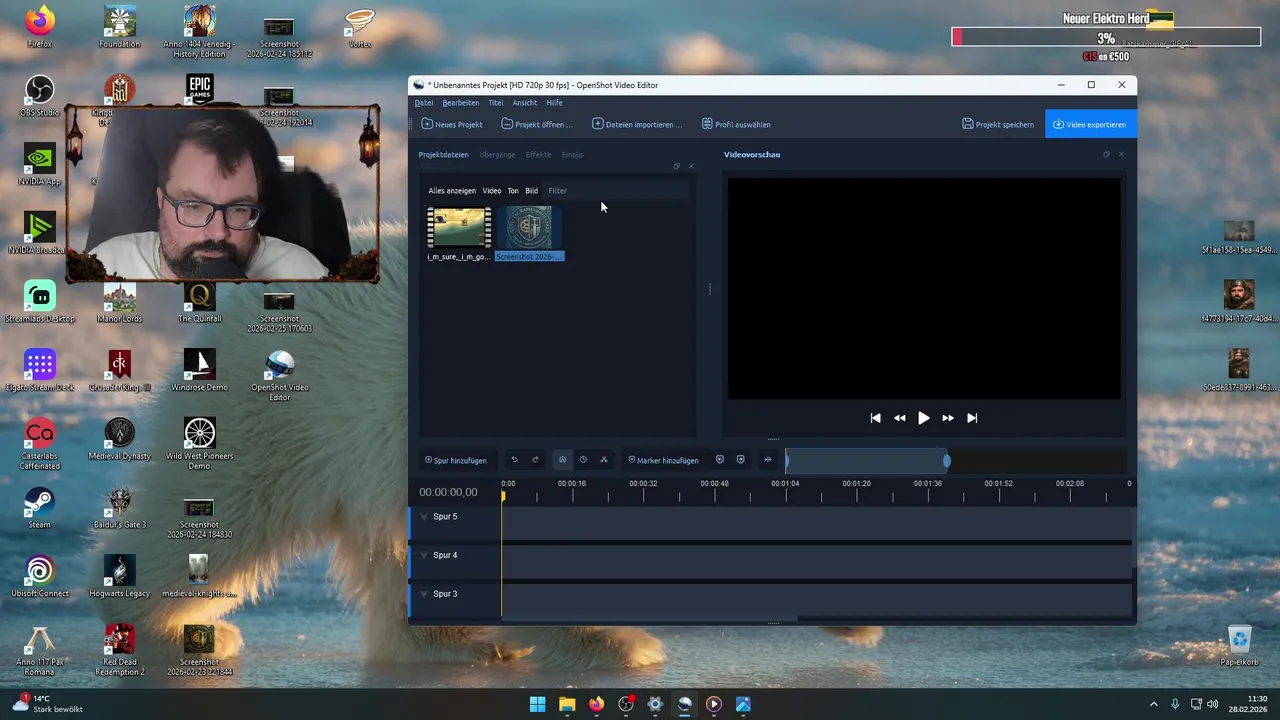The image size is (1280, 720).
Task: Undock the Projektdateien panel
Action: tap(676, 166)
